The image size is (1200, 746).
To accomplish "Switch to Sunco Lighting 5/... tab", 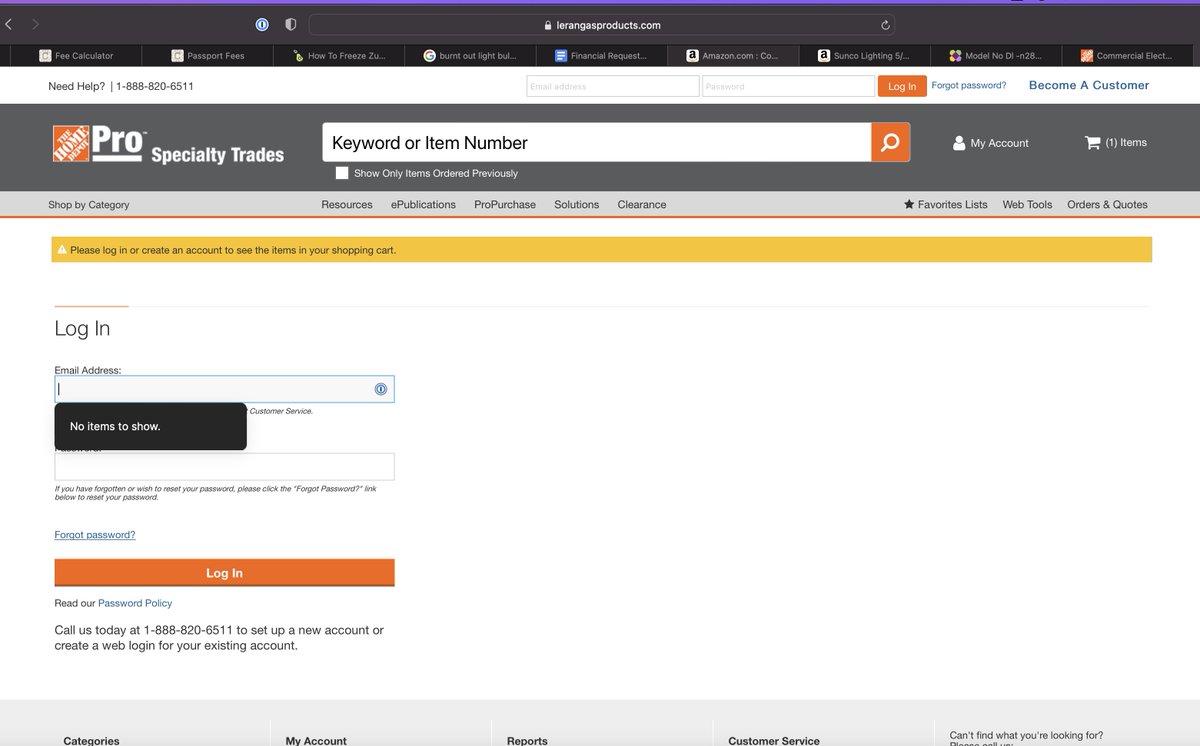I will (x=864, y=56).
